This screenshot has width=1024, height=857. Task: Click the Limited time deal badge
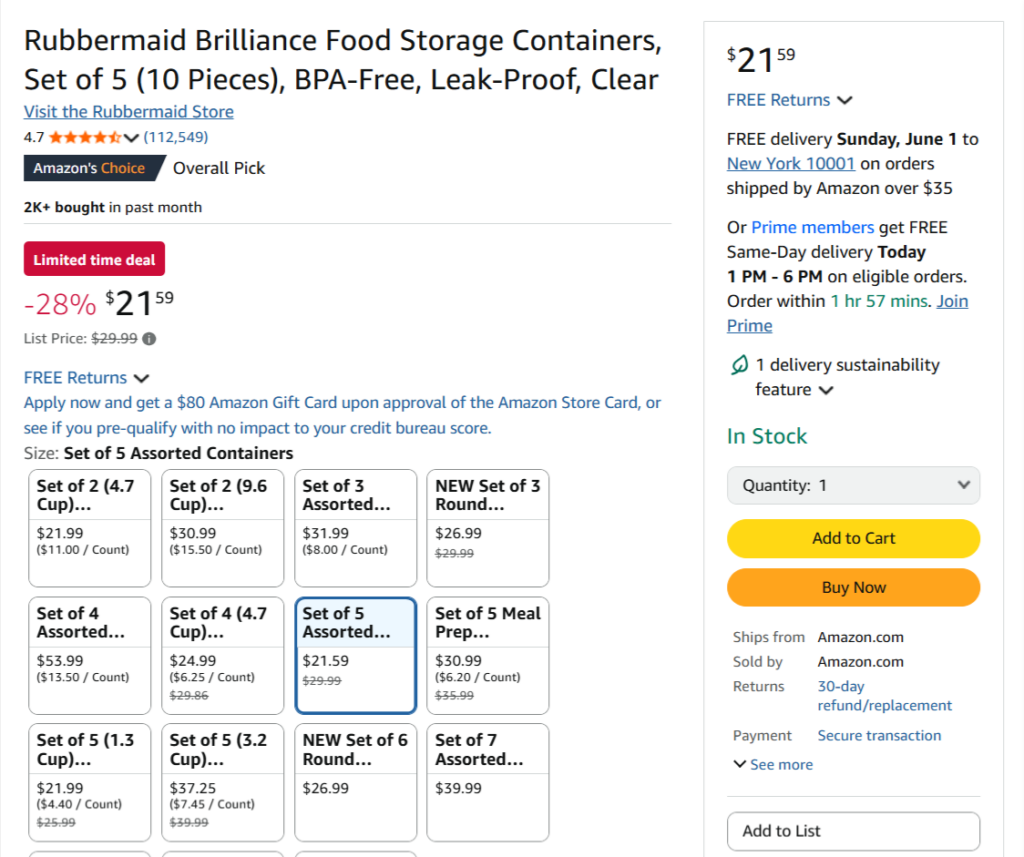[x=94, y=258]
